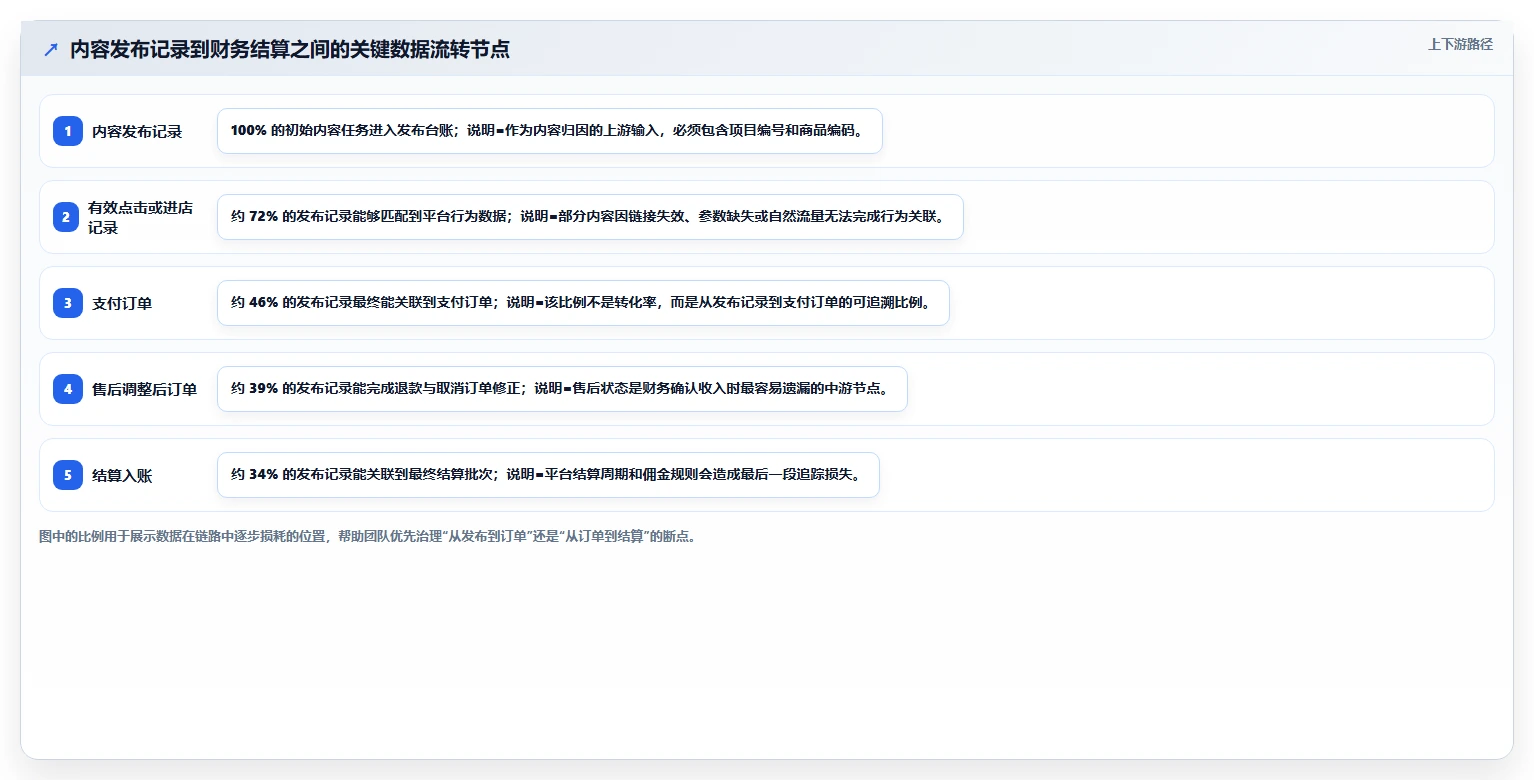Image resolution: width=1534 pixels, height=780 pixels.
Task: Click the 100% 初始内容任务 description box
Action: [x=550, y=131]
